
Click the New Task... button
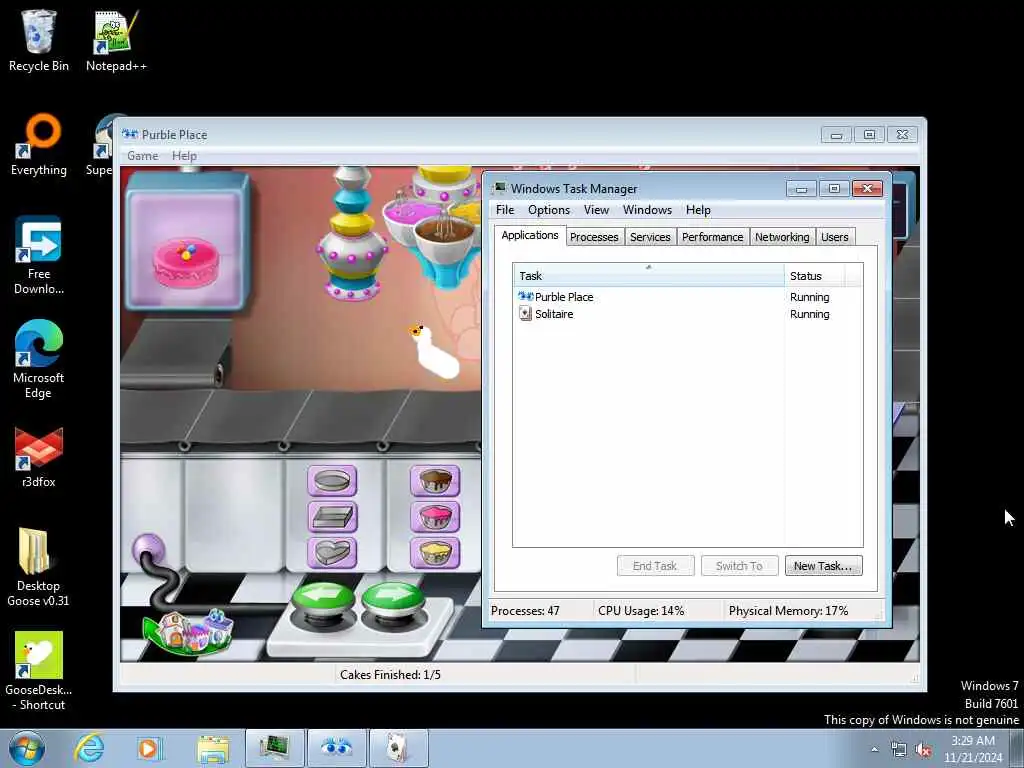(x=823, y=566)
